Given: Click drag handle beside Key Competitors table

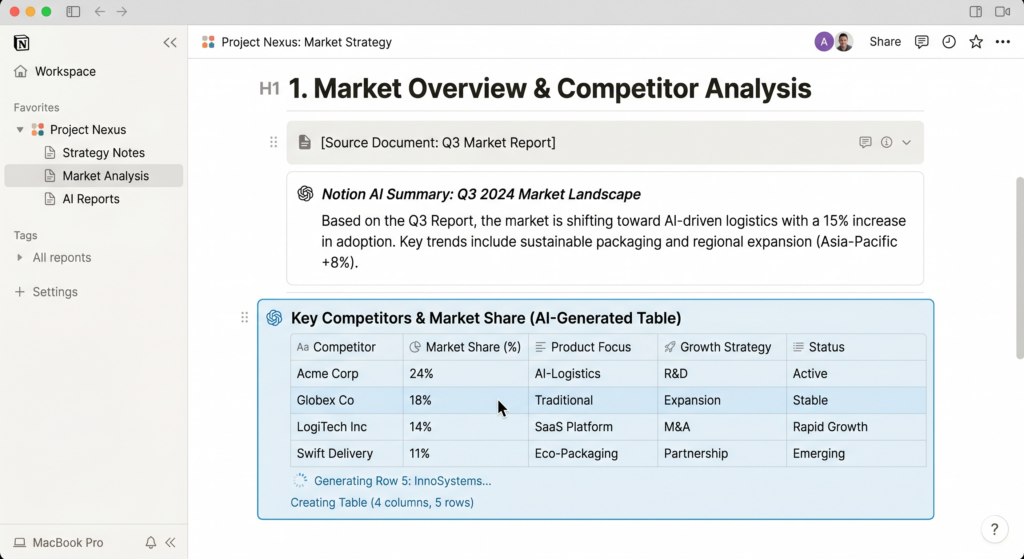Looking at the screenshot, I should click(244, 317).
